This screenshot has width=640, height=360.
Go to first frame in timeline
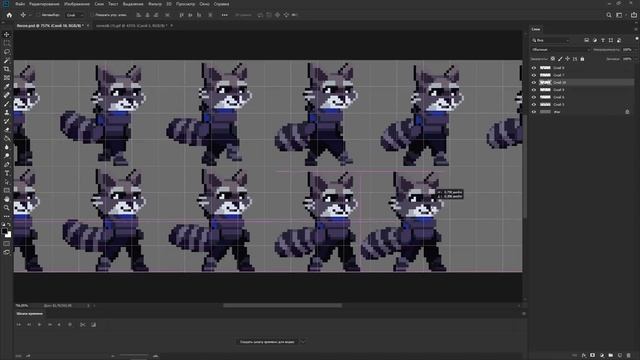coord(19,324)
